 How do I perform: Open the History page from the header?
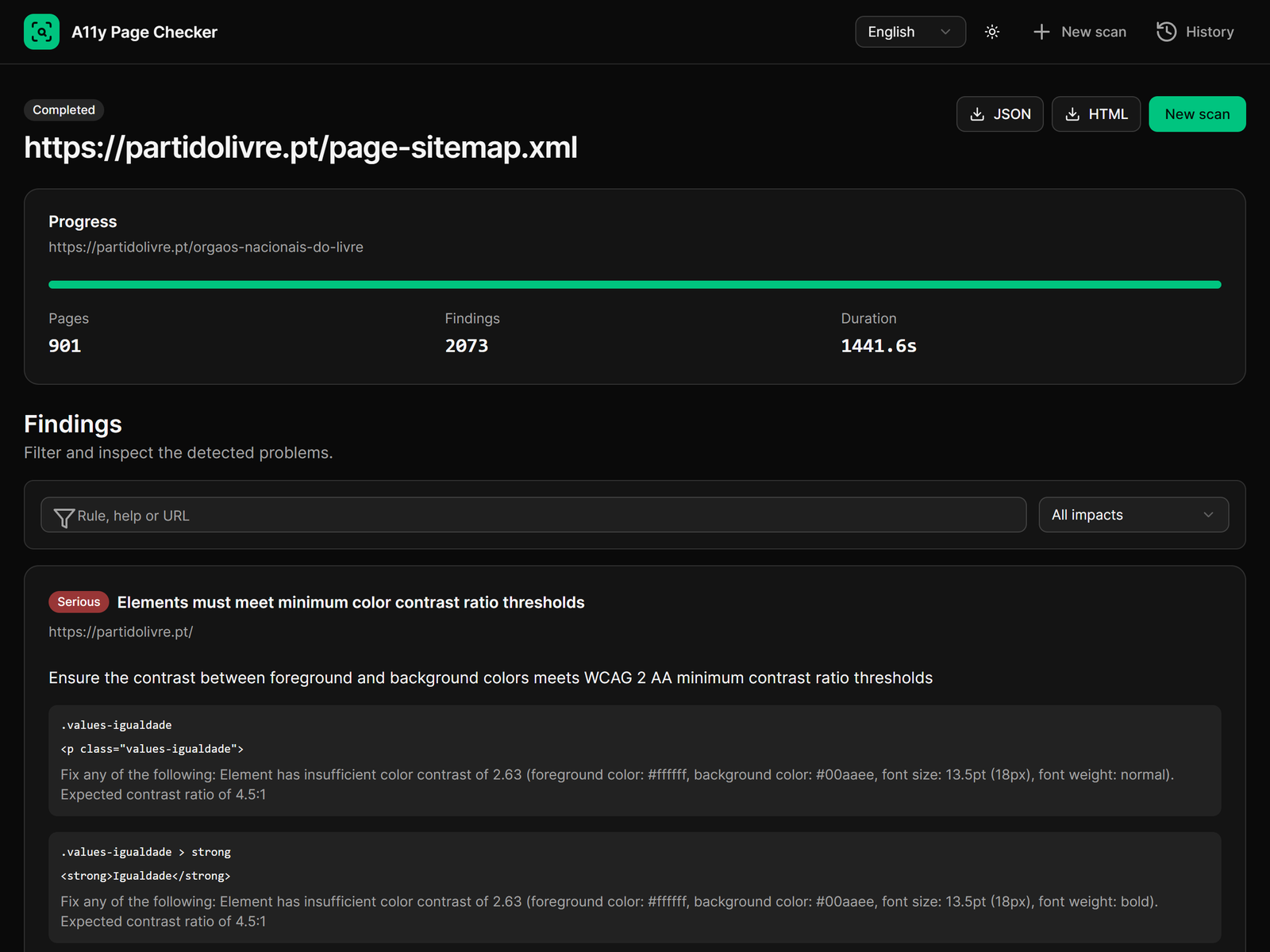pyautogui.click(x=1195, y=32)
